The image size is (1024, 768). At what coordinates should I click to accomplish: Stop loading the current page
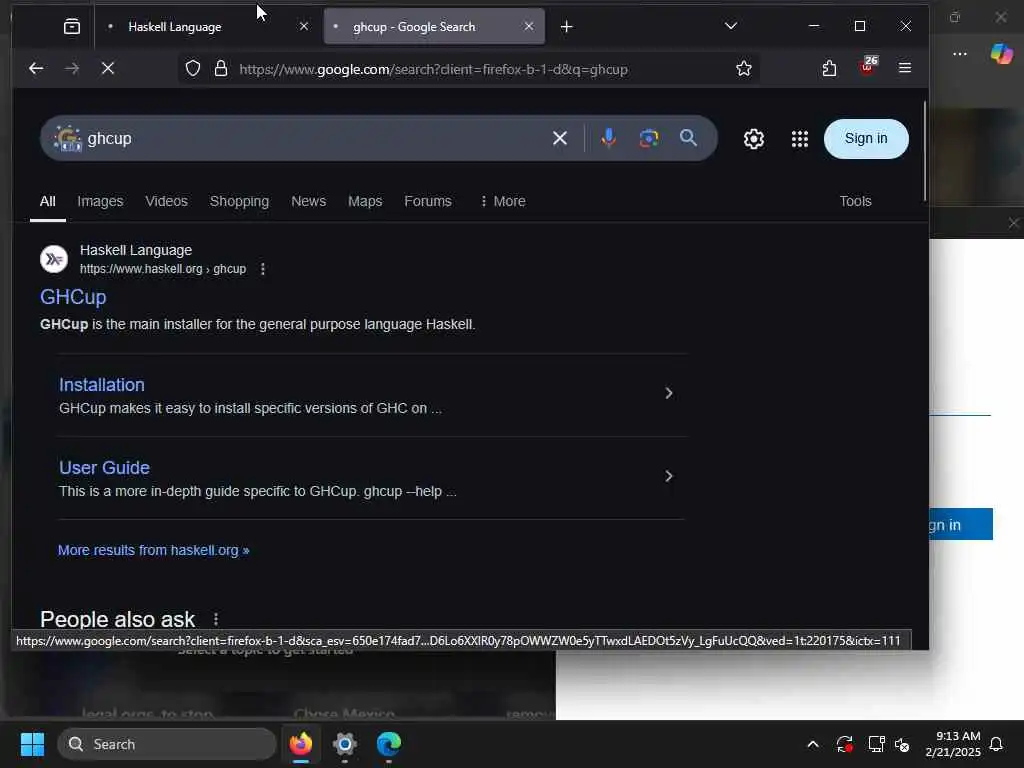108,68
